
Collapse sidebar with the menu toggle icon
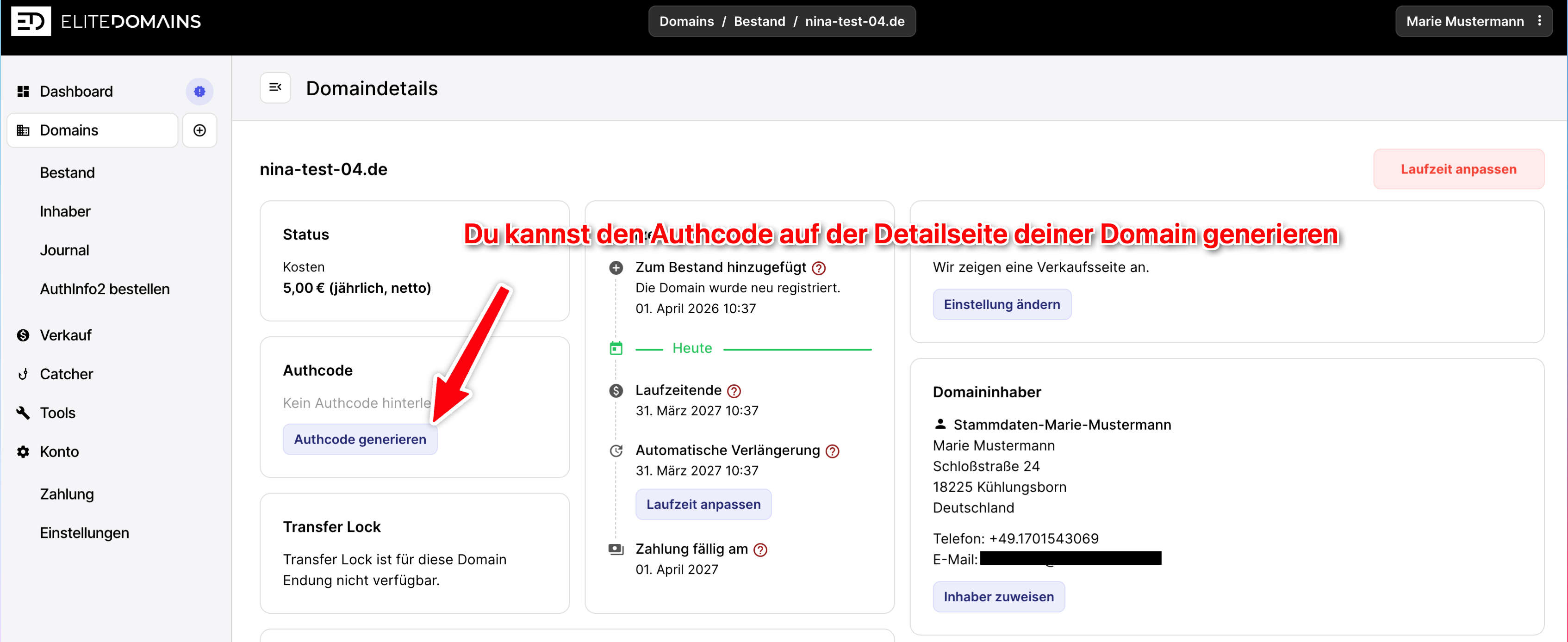(275, 87)
